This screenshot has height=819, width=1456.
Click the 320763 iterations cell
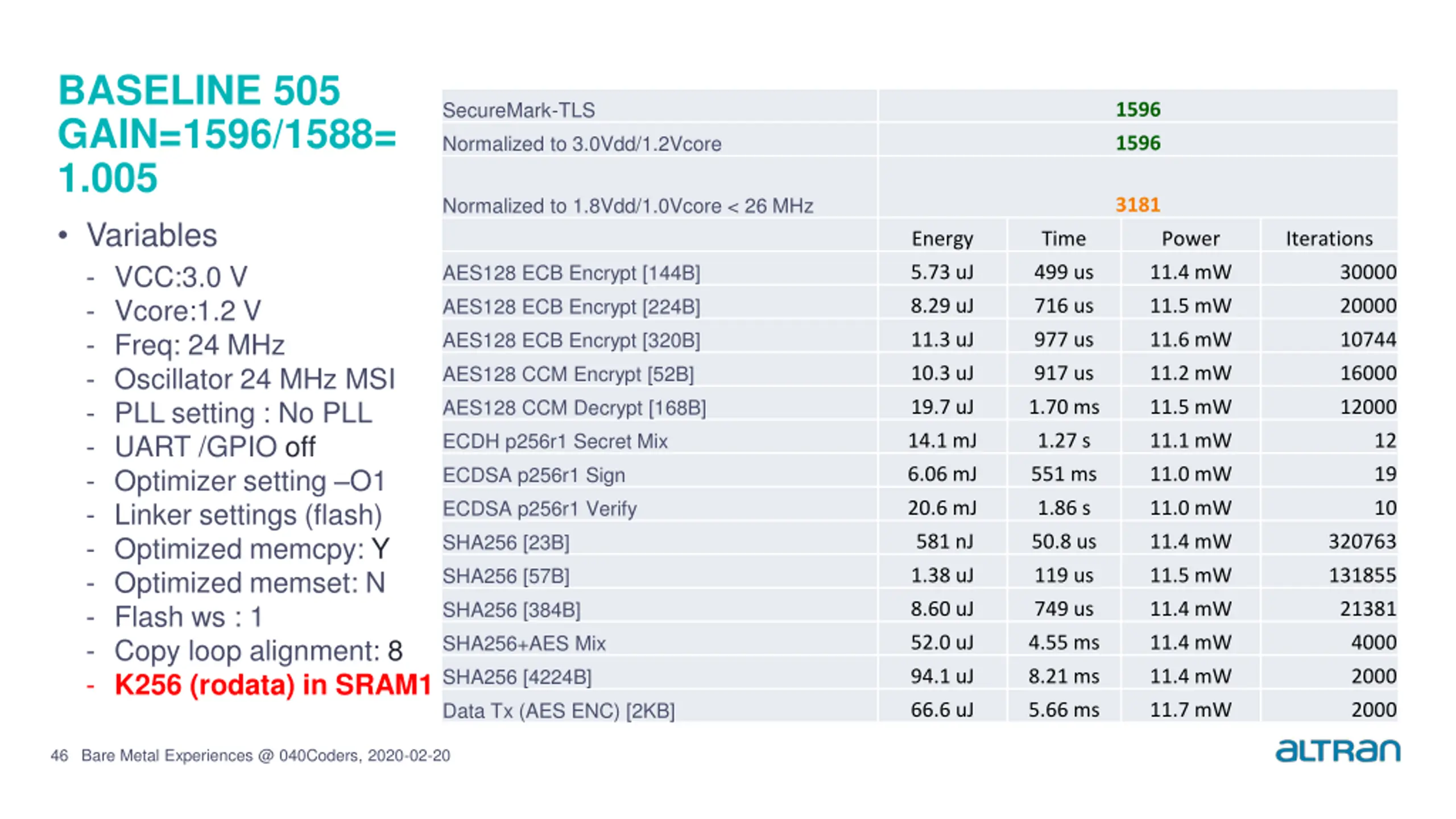coord(1362,541)
